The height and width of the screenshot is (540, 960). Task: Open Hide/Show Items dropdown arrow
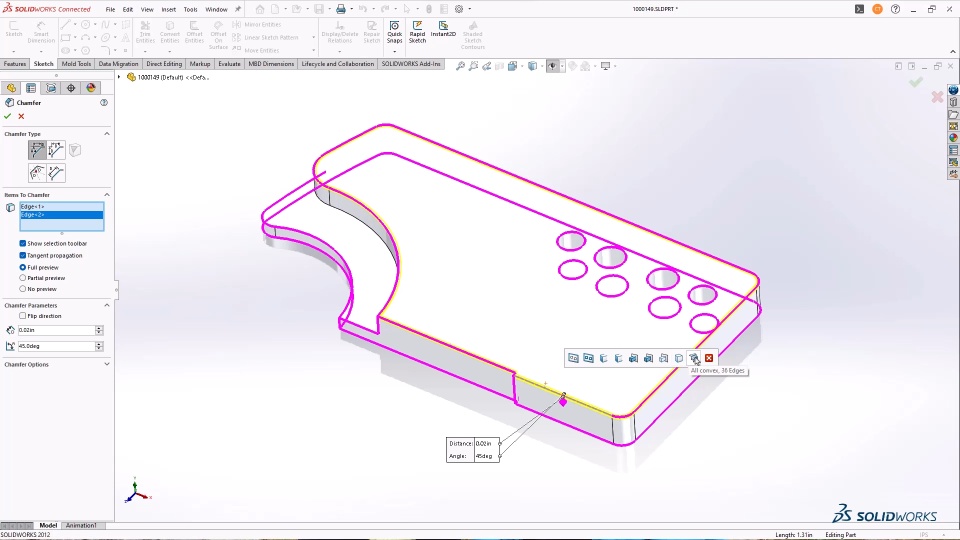[562, 66]
